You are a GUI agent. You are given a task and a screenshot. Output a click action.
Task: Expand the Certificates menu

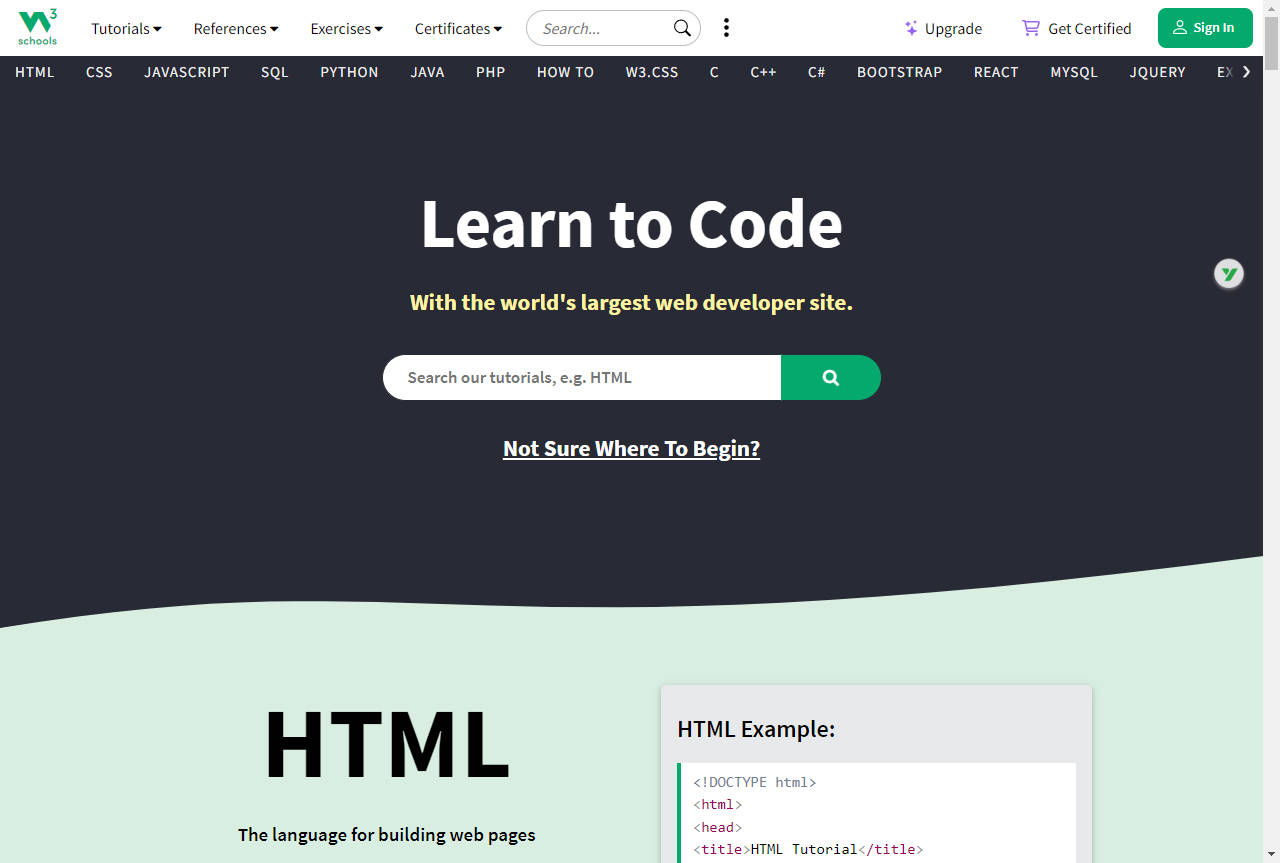click(457, 28)
